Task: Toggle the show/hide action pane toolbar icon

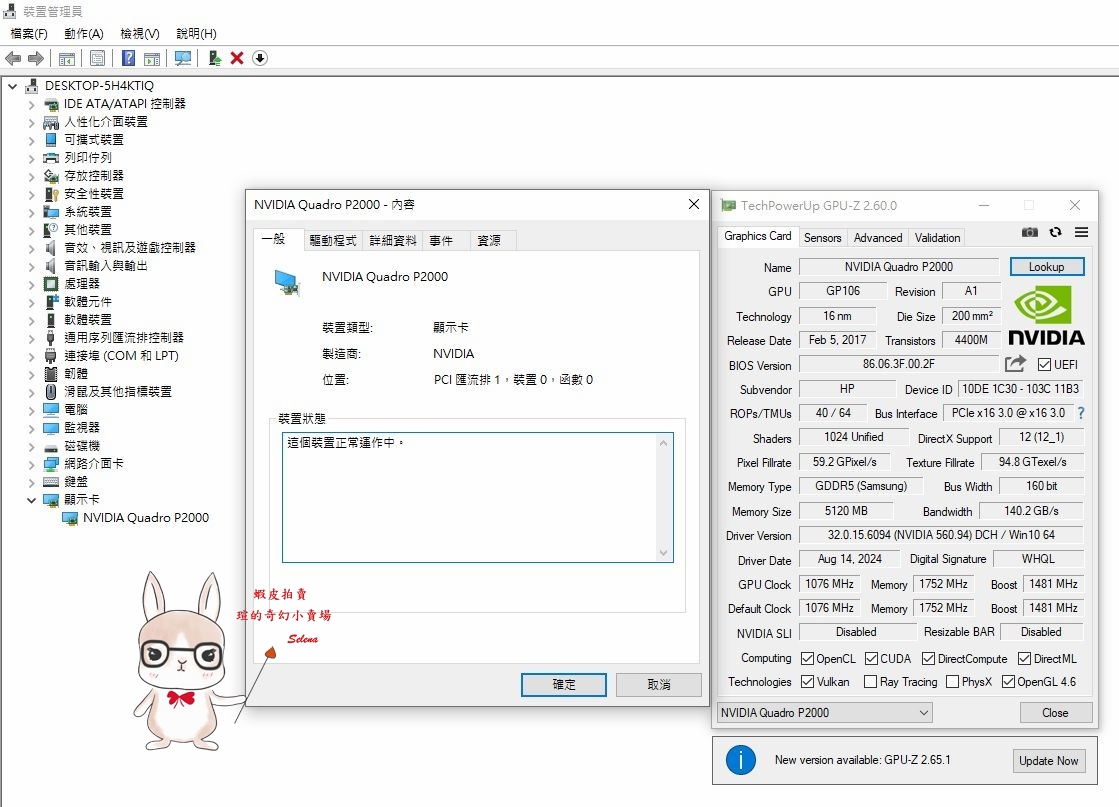Action: point(152,59)
